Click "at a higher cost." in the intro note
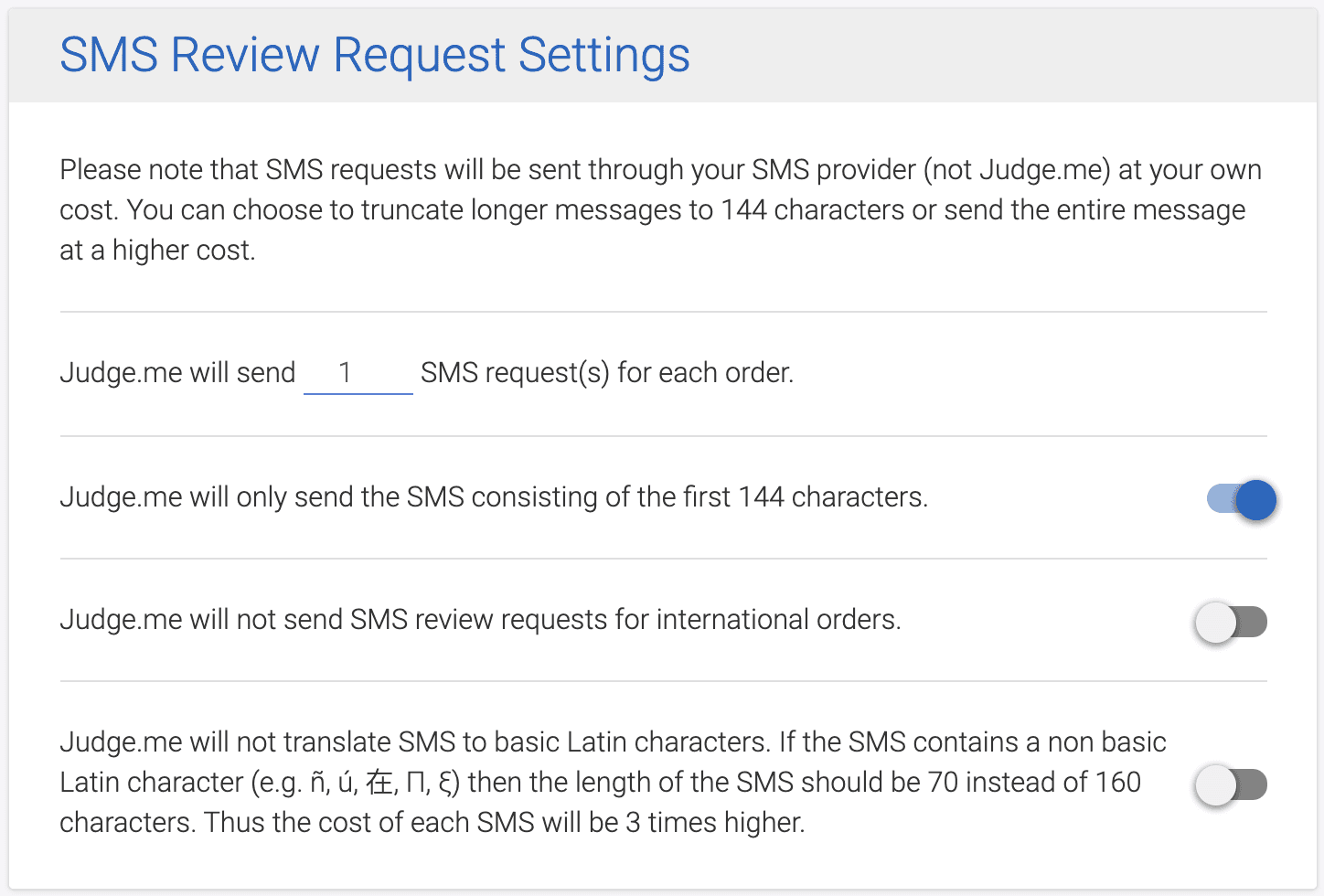This screenshot has width=1324, height=896. pyautogui.click(x=157, y=251)
